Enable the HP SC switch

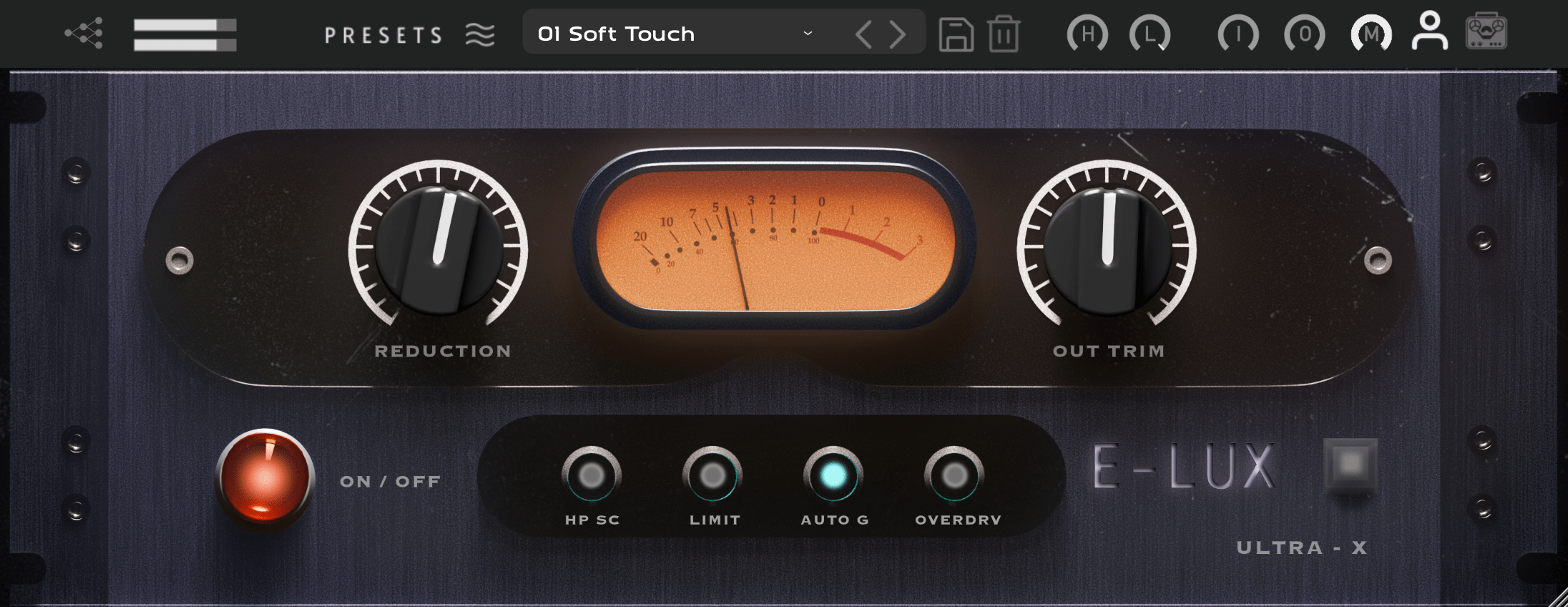click(x=591, y=475)
